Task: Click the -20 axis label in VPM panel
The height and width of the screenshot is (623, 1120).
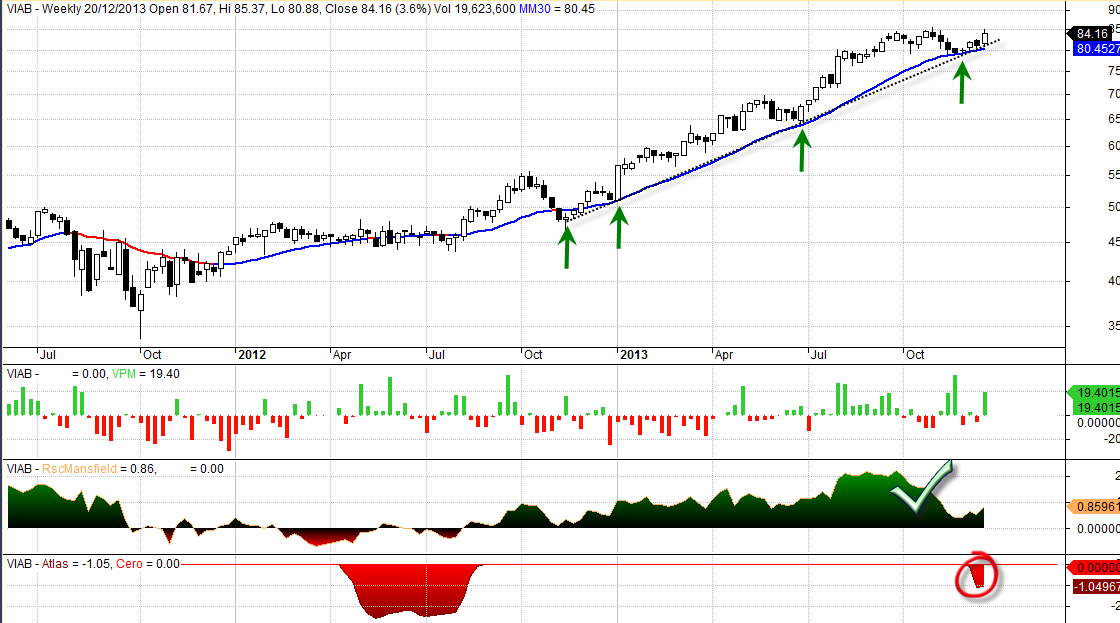Action: [1111, 439]
